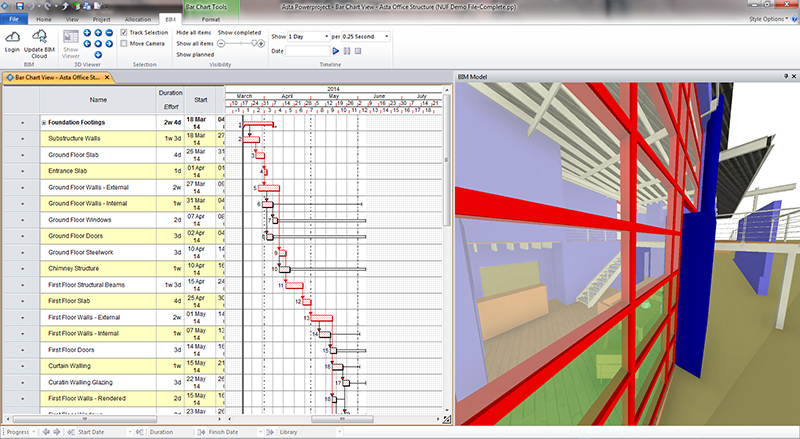Select the Entrance Slab task row
The width and height of the screenshot is (800, 439).
coord(114,171)
